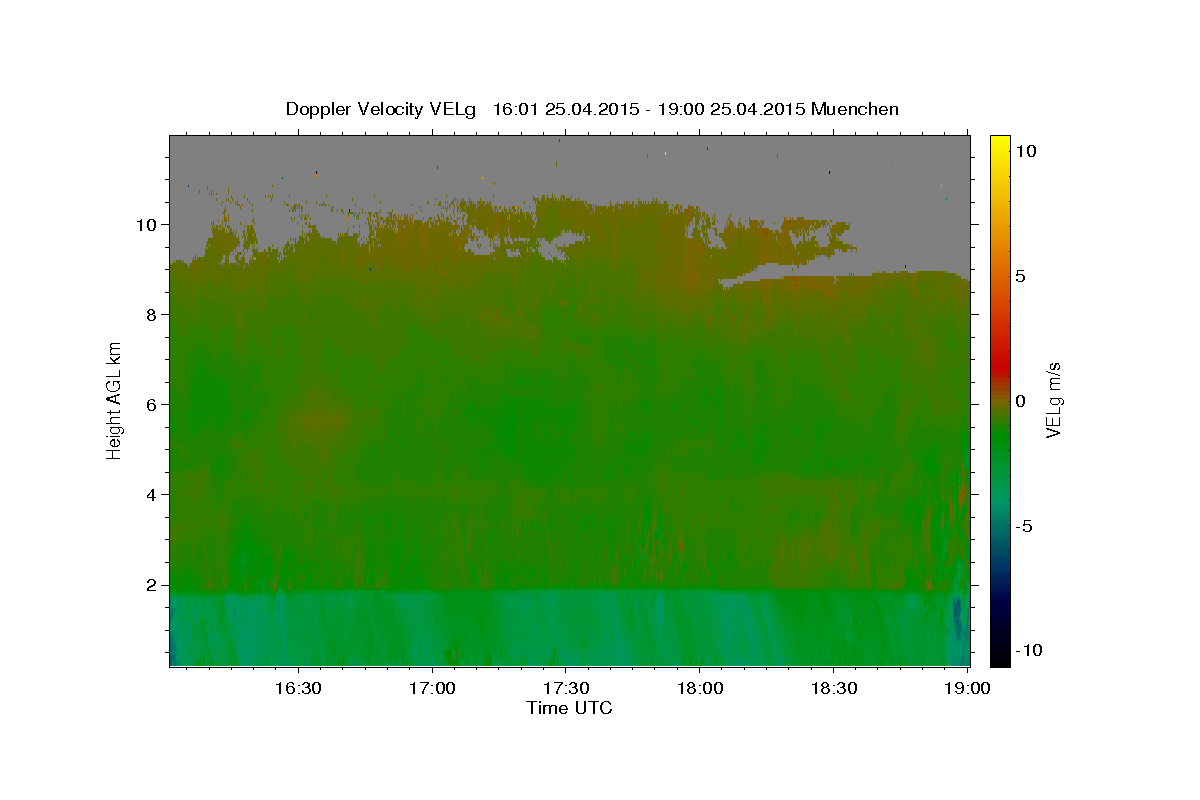Click the height axis label 8
The height and width of the screenshot is (800, 1200).
[x=152, y=314]
